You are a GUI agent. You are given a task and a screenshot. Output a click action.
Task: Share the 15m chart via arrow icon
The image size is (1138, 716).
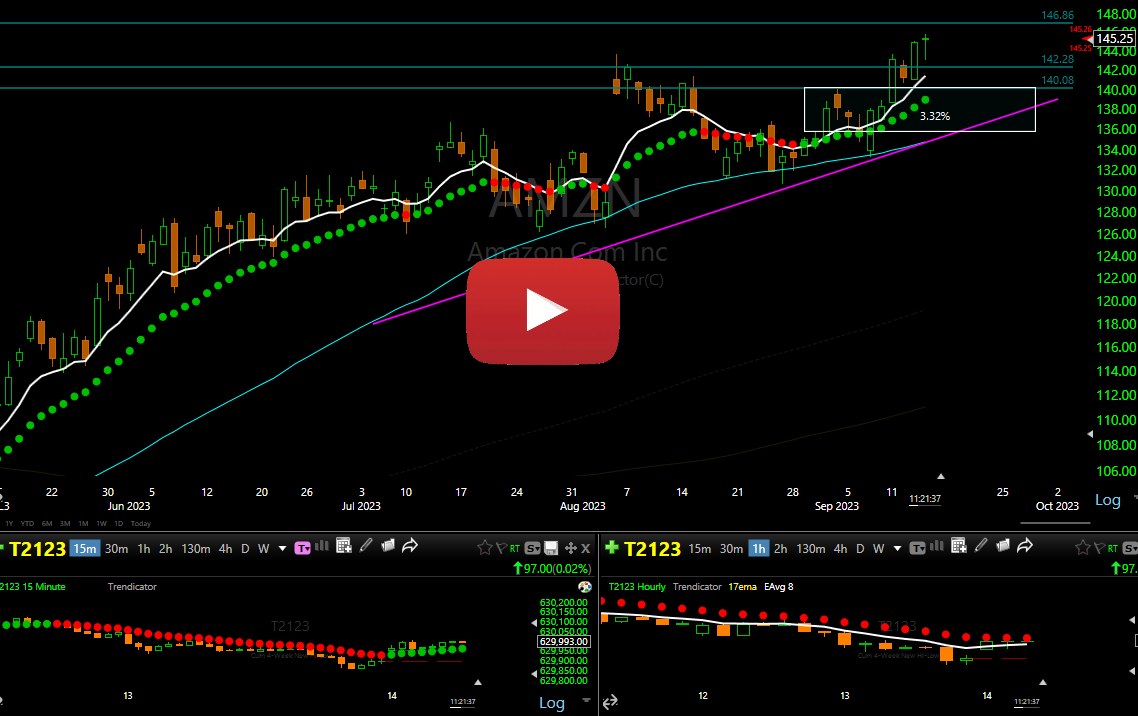[410, 546]
